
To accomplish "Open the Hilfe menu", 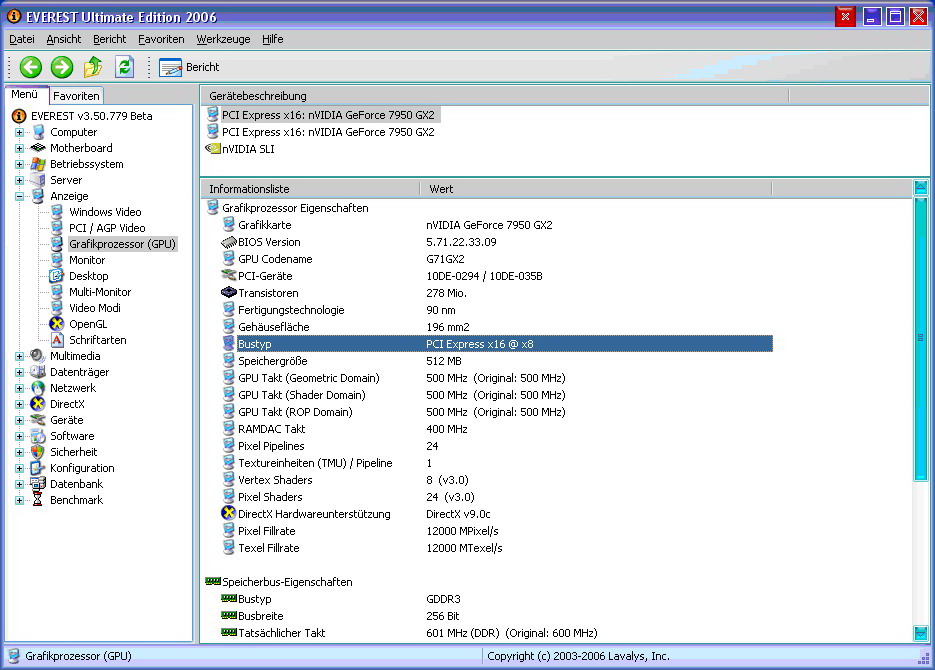I will (273, 39).
